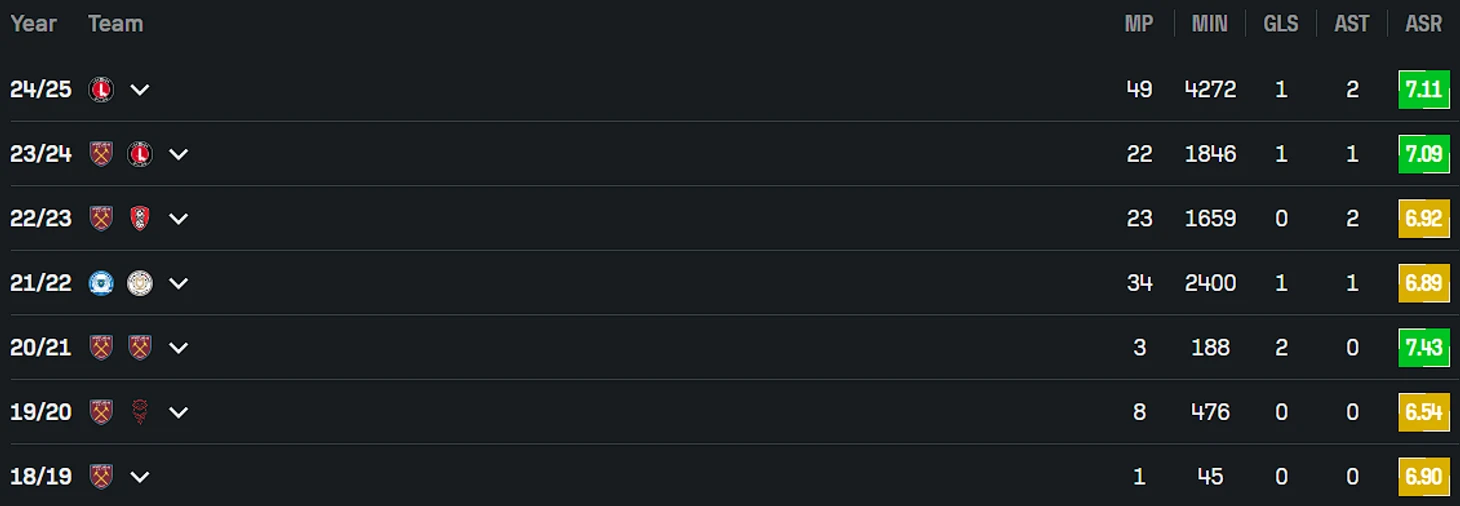Click the green 7.43 rating badge
1460x506 pixels.
pos(1424,347)
